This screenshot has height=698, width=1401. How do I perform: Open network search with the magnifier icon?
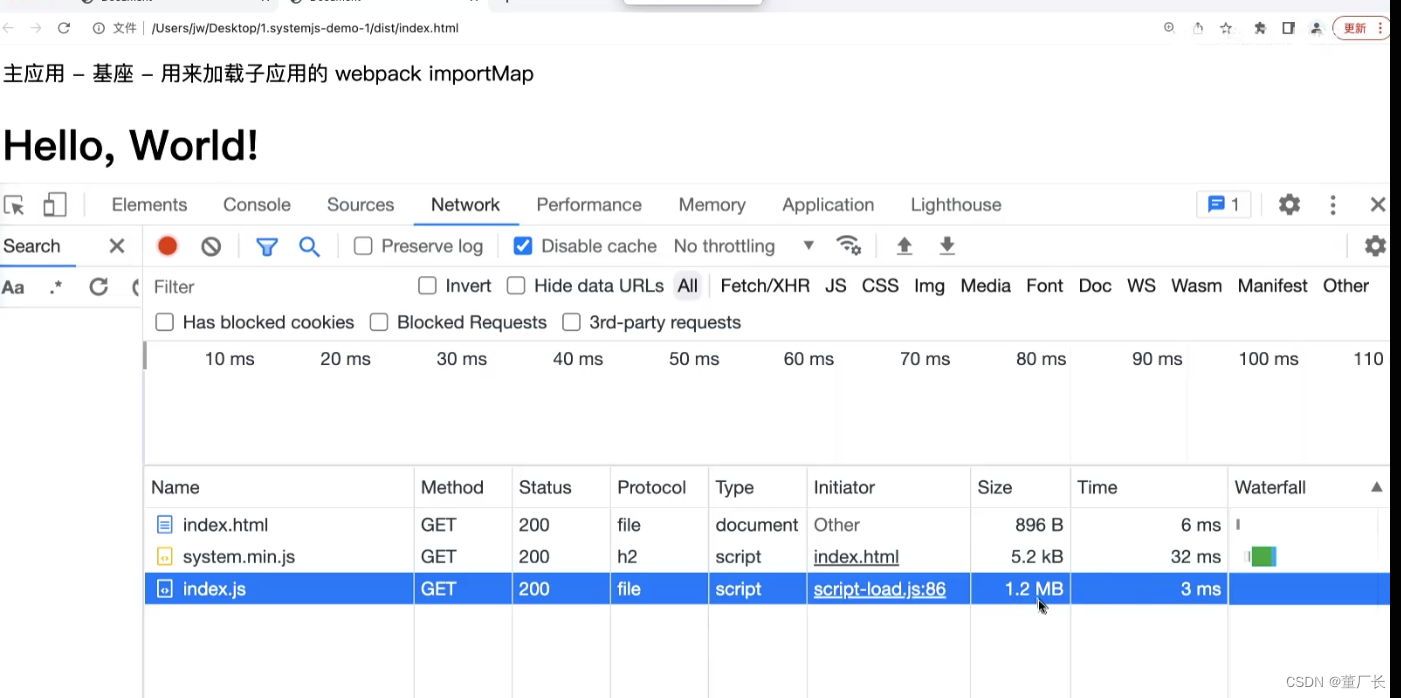(309, 246)
